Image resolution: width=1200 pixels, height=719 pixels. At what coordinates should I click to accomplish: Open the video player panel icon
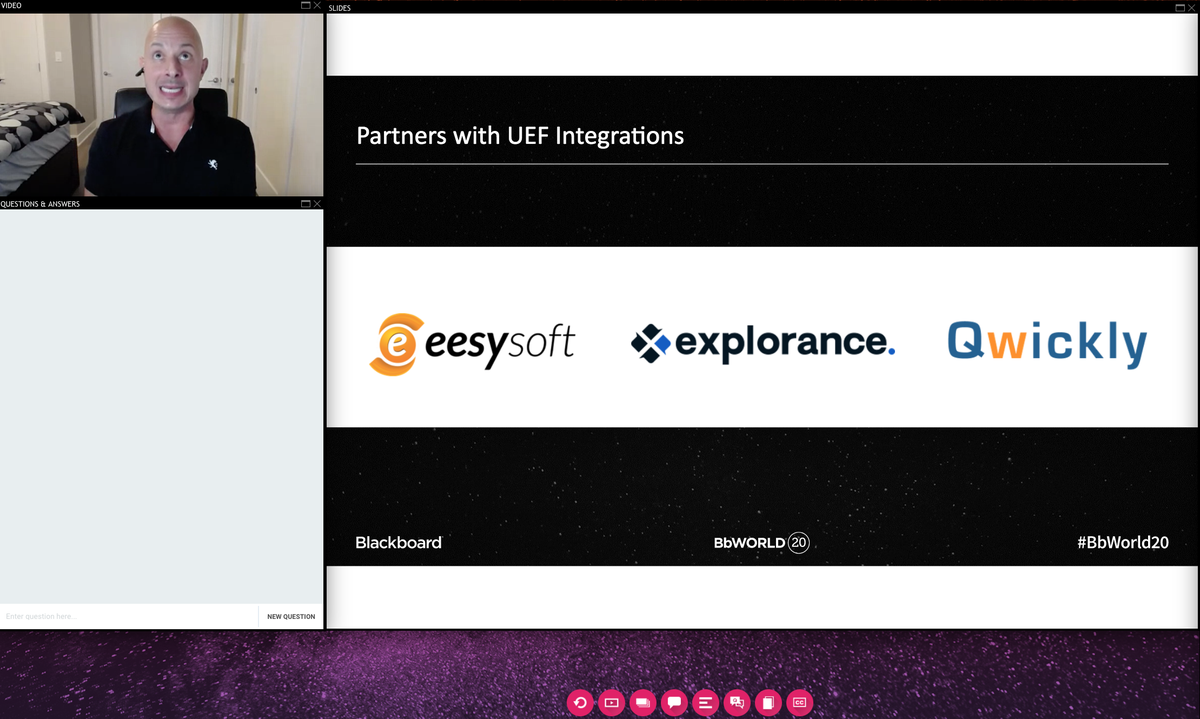pos(611,703)
